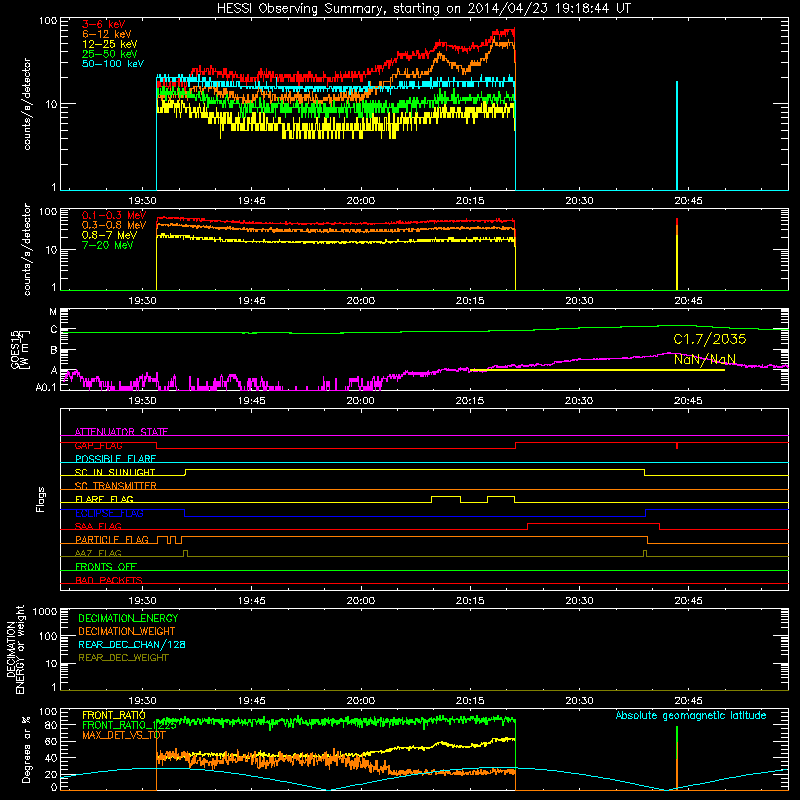Screen dimensions: 800x800
Task: Click the raised SAA_FLAG segment
Action: [x=593, y=524]
